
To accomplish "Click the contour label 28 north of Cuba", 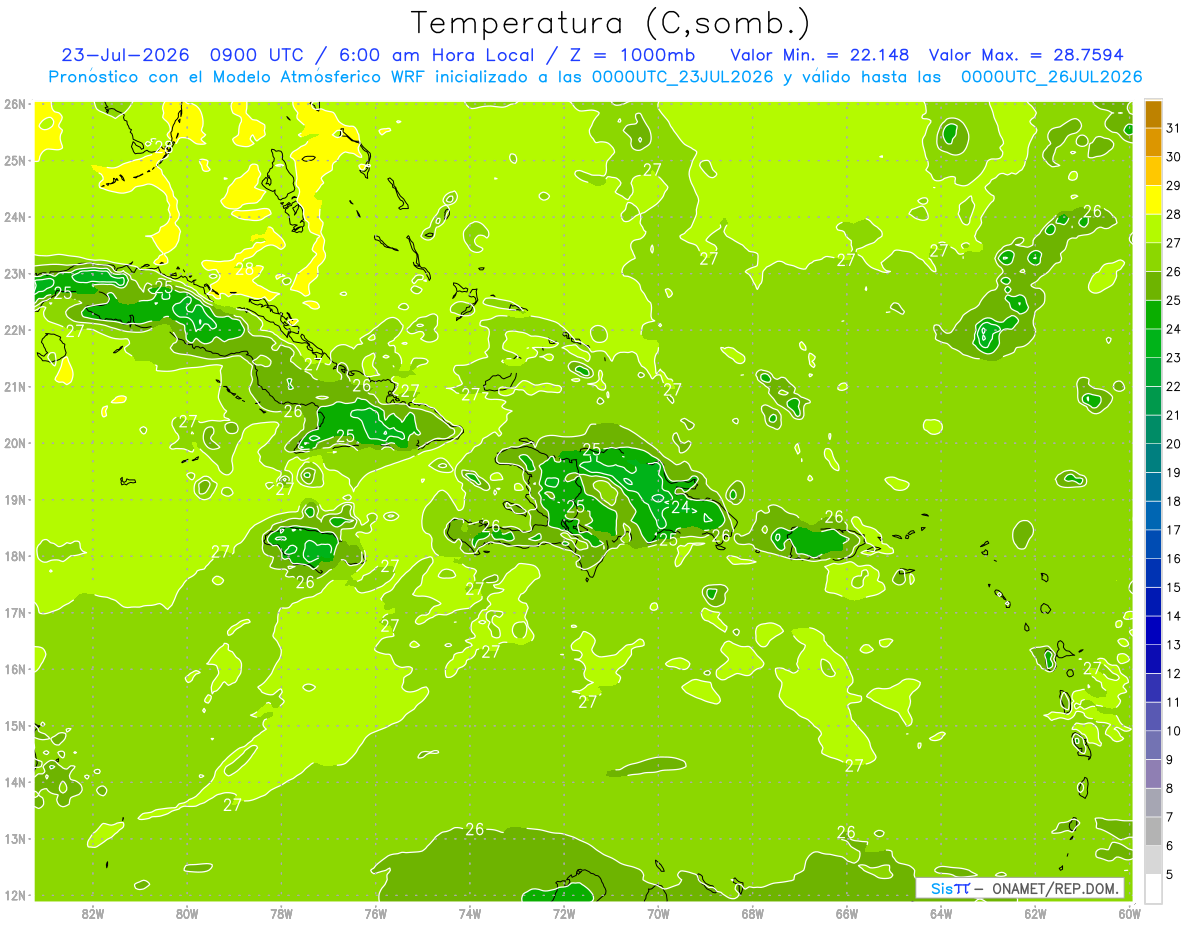I will click(245, 269).
